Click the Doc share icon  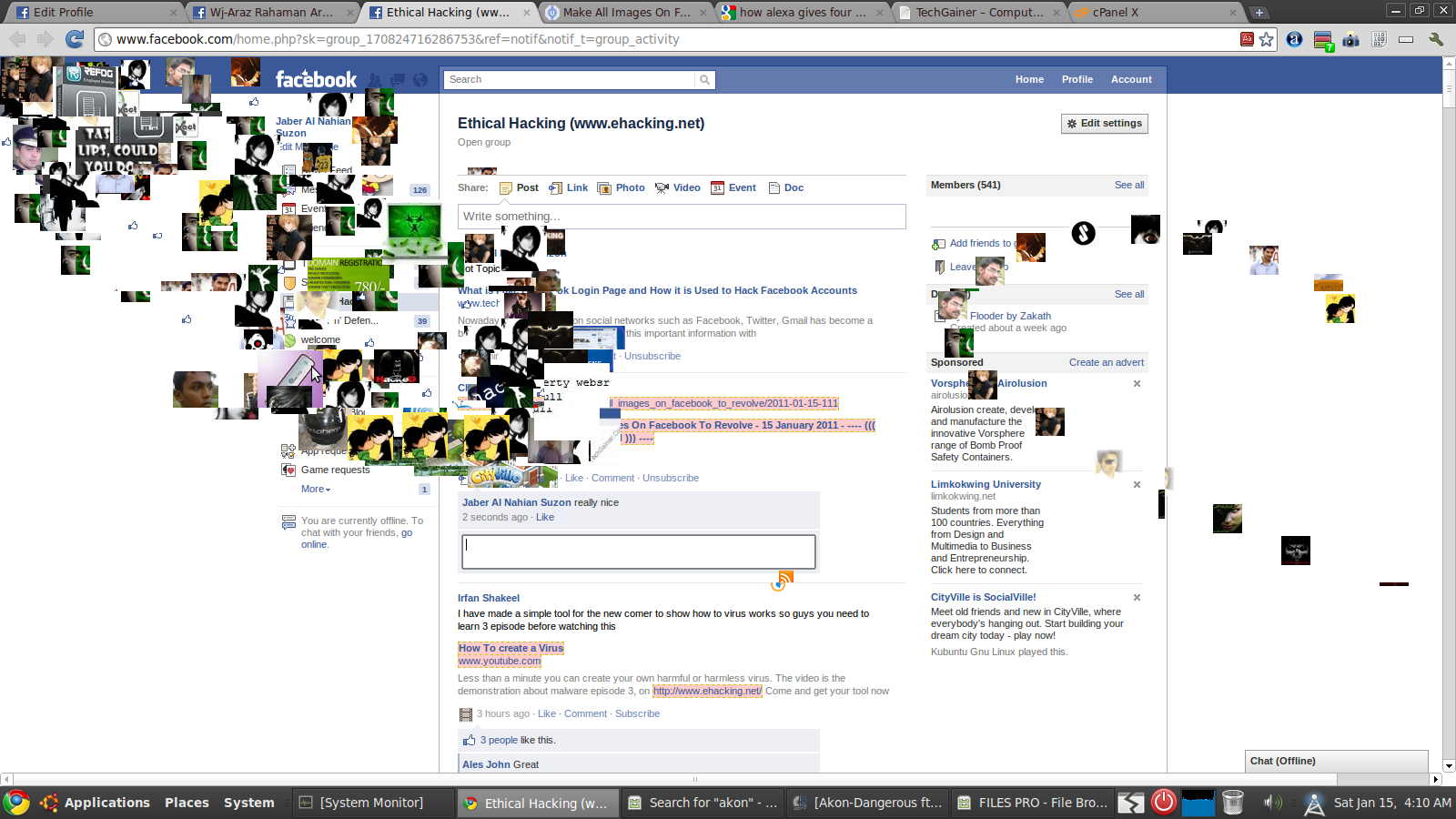(774, 188)
